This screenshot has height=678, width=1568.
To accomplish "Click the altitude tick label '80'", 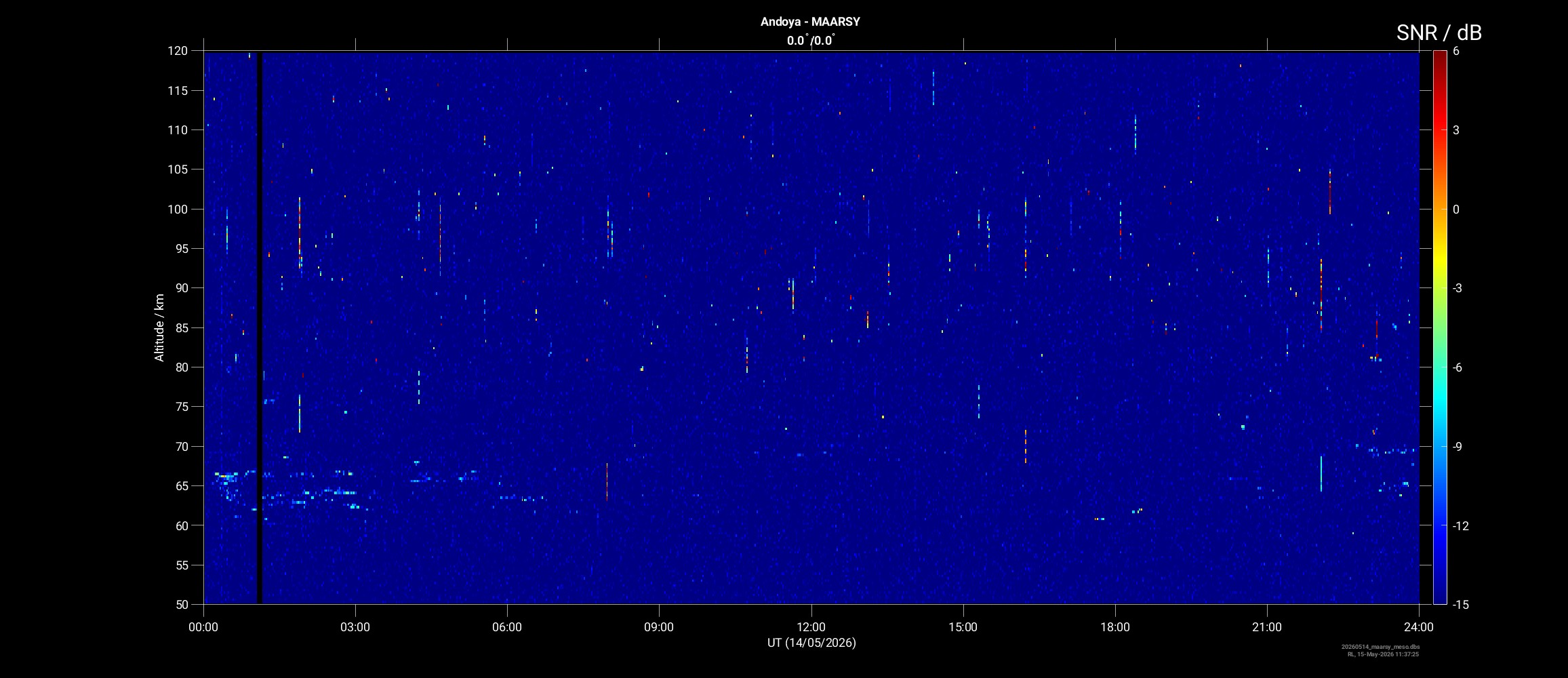I will pos(181,367).
